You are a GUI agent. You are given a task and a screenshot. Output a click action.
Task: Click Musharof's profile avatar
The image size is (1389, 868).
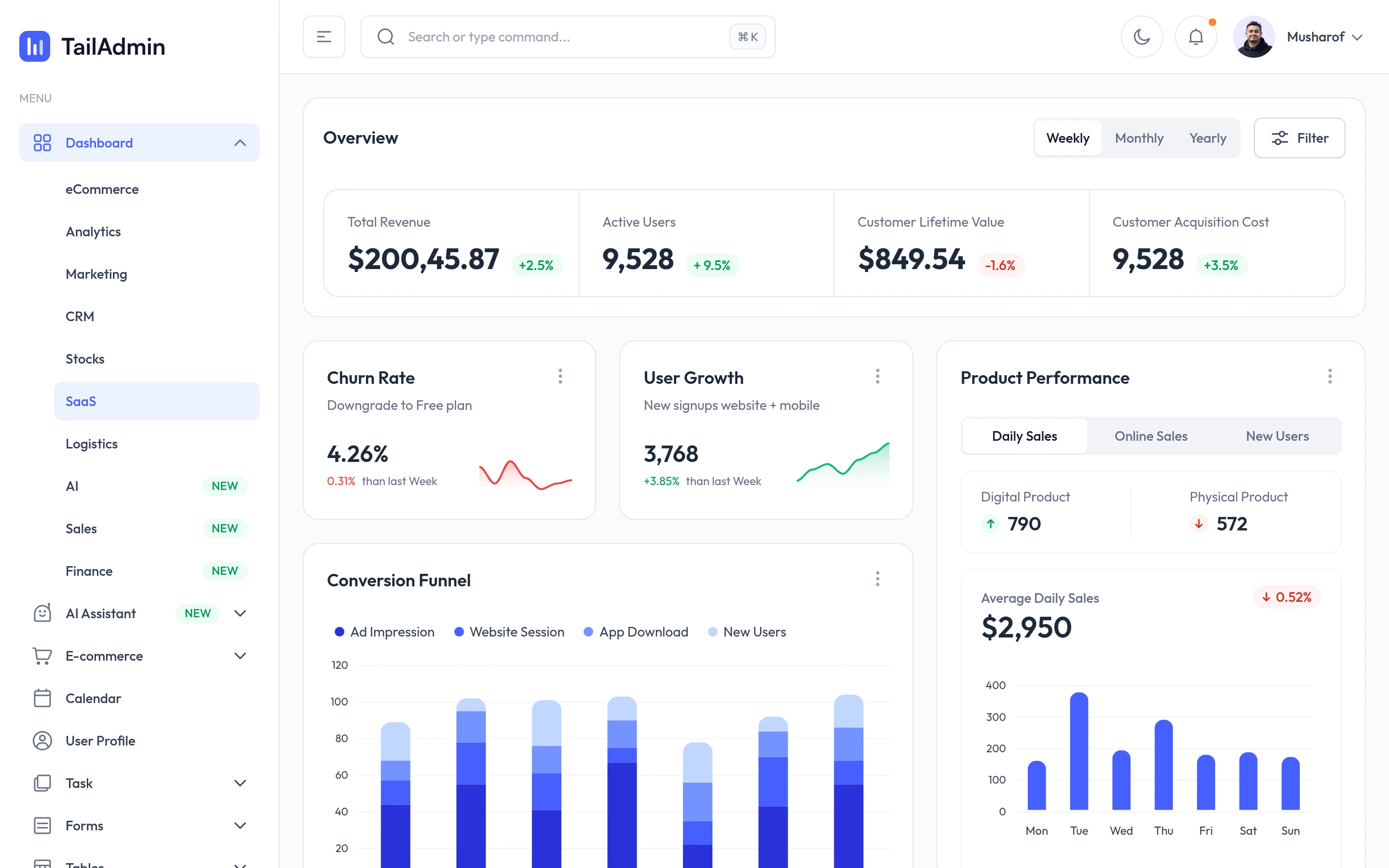pos(1253,37)
